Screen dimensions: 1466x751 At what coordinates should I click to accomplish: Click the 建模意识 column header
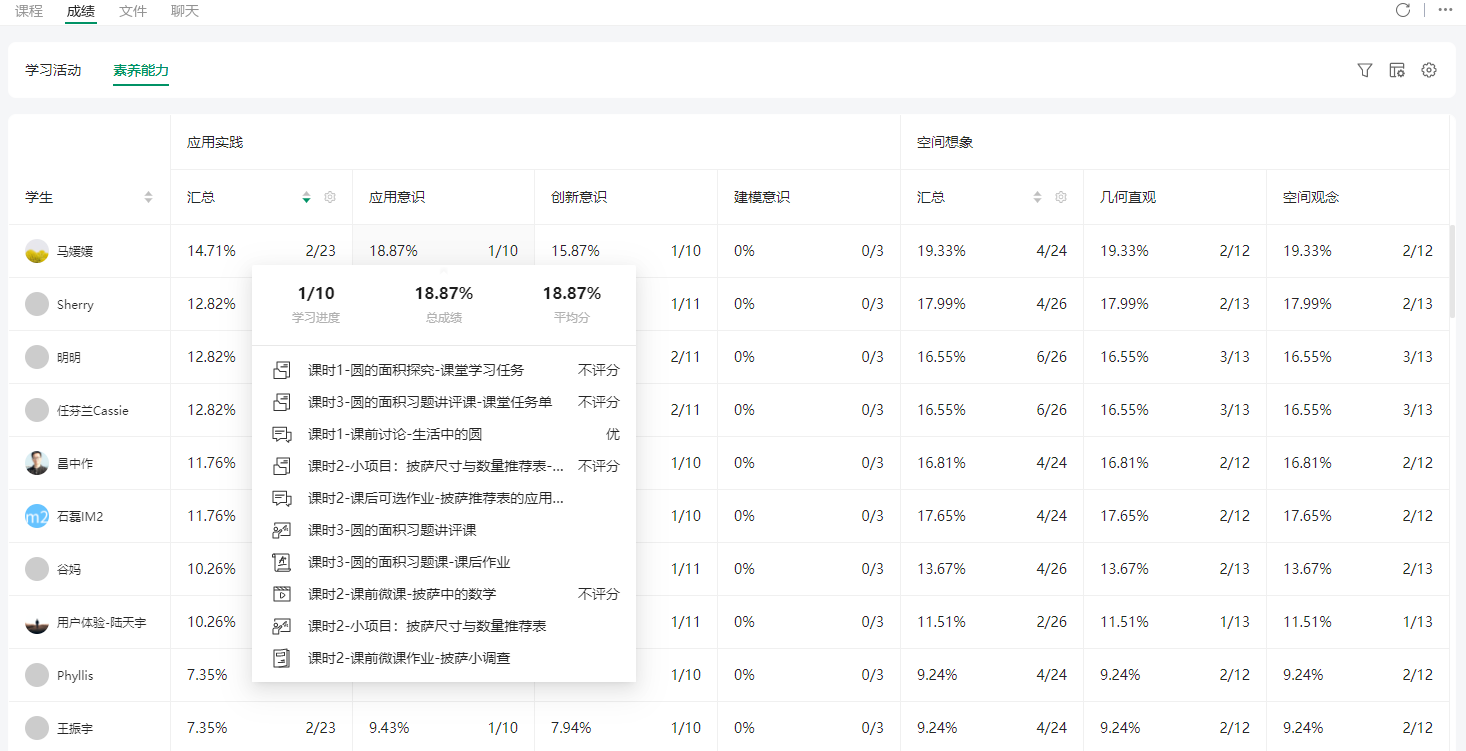pyautogui.click(x=762, y=198)
